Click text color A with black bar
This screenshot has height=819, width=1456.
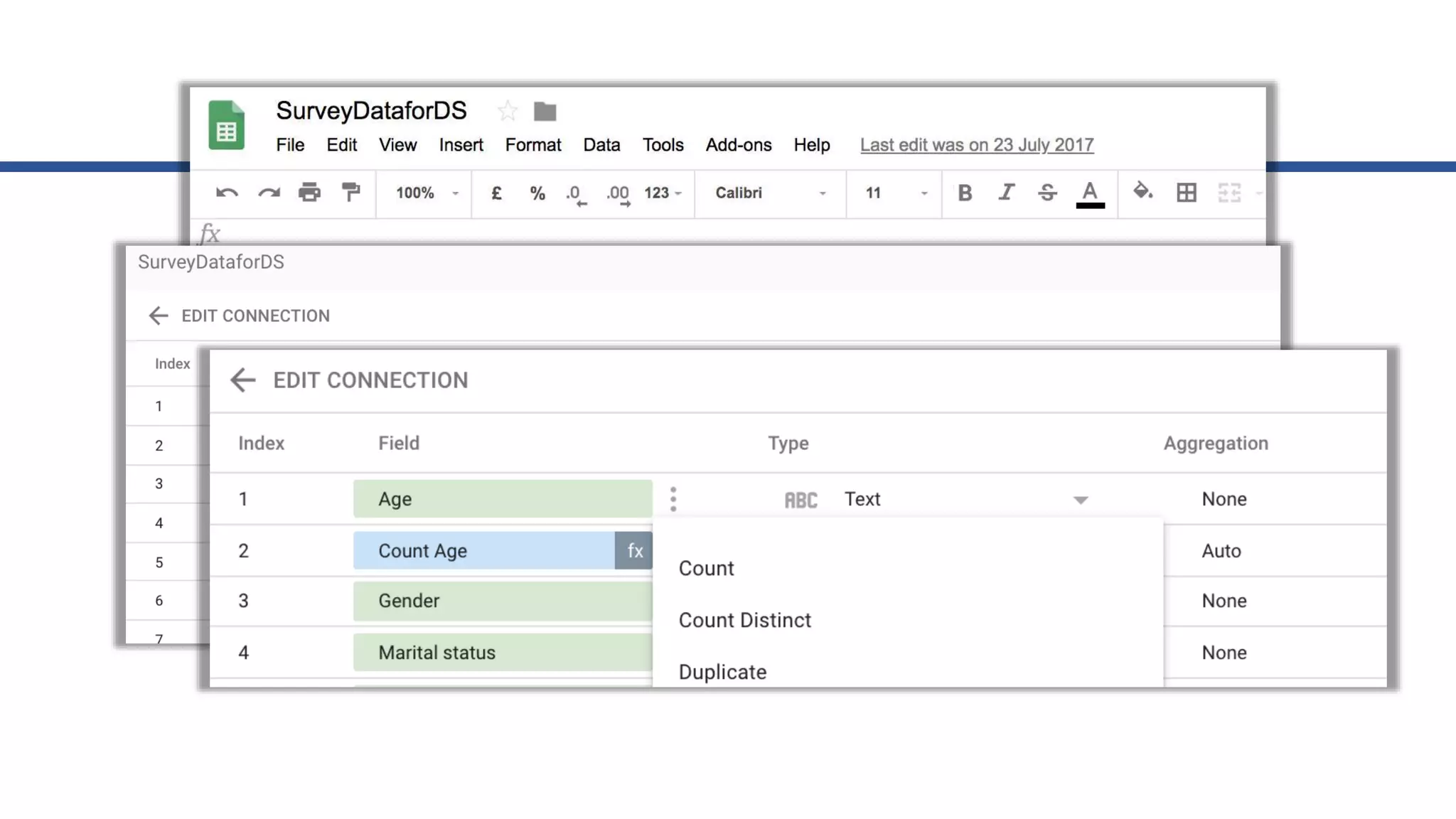pyautogui.click(x=1089, y=193)
